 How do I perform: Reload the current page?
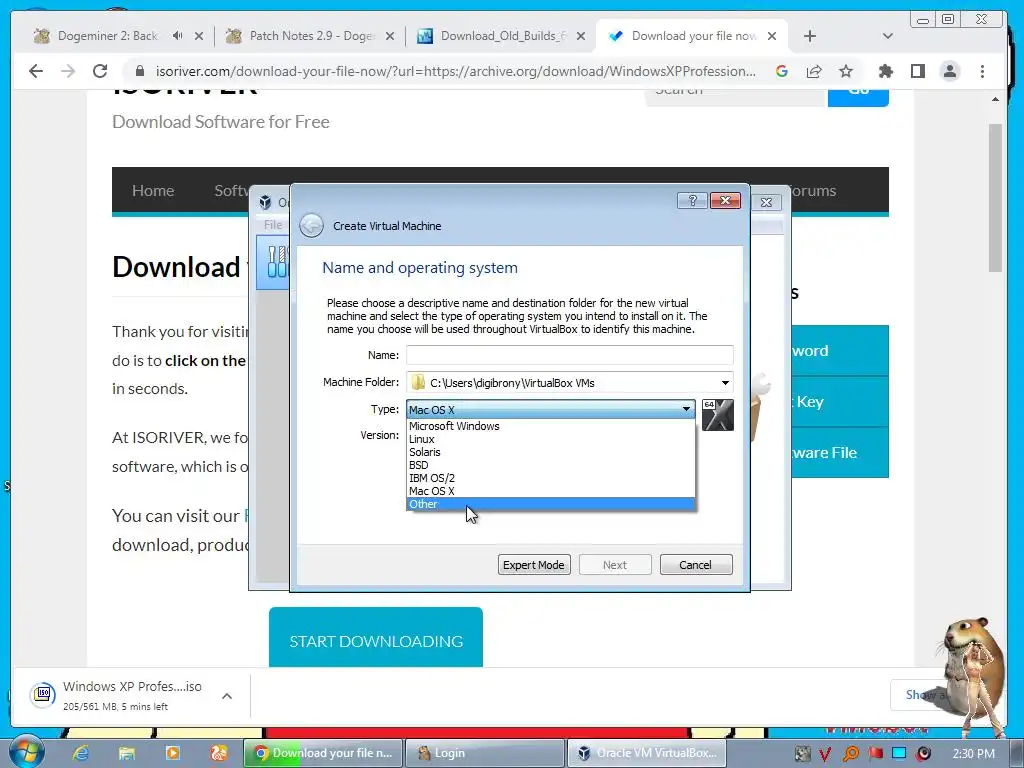(x=100, y=71)
